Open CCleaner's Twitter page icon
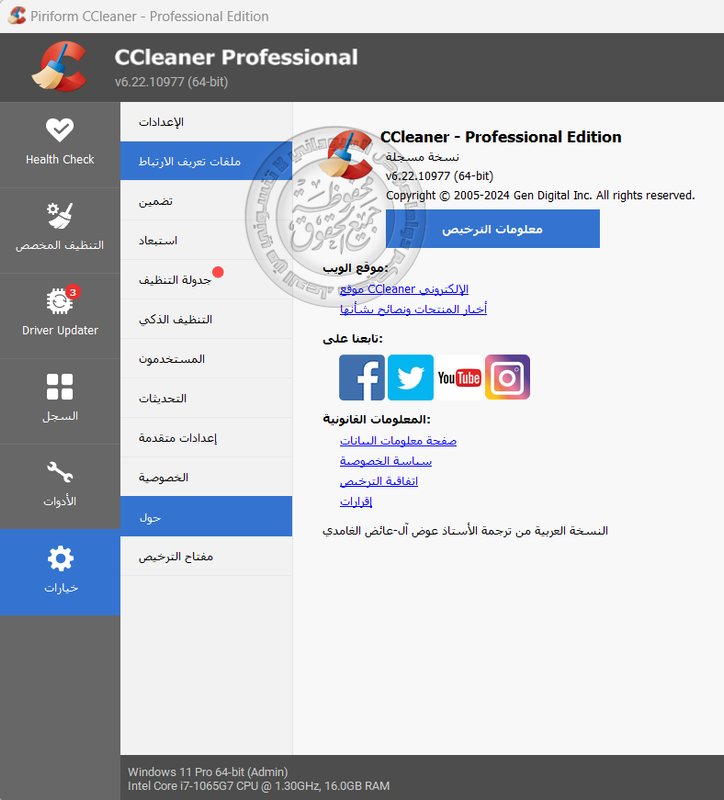The width and height of the screenshot is (724, 800). (x=410, y=378)
